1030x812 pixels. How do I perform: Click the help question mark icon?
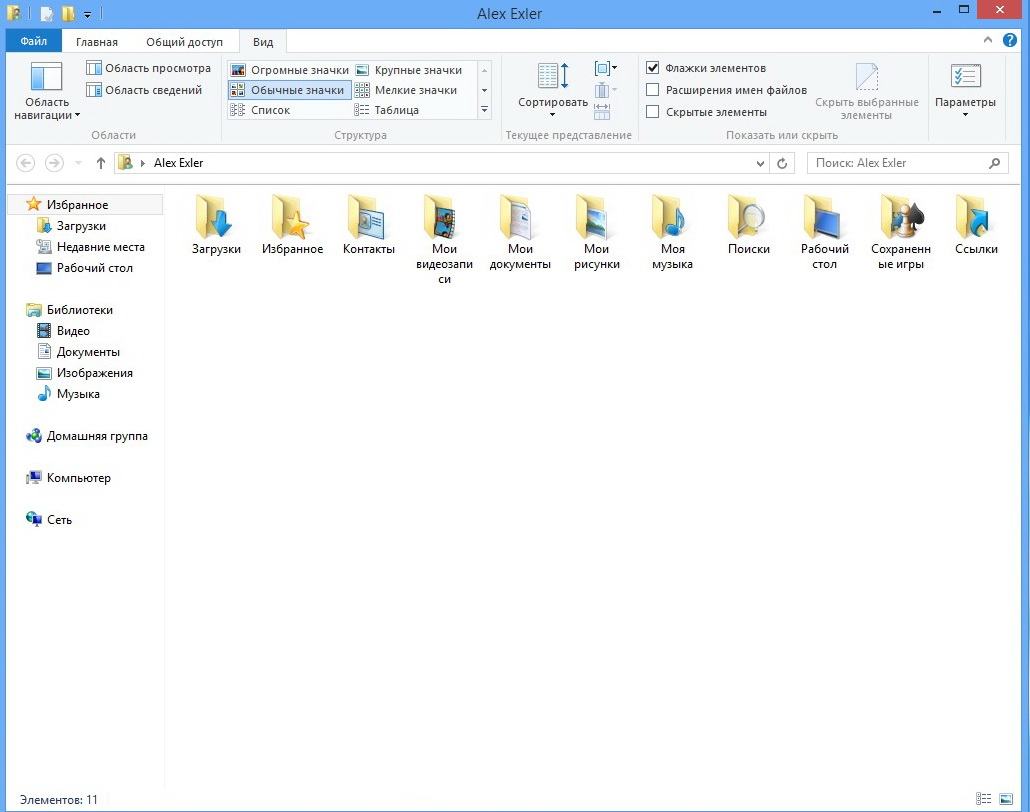(x=1009, y=41)
